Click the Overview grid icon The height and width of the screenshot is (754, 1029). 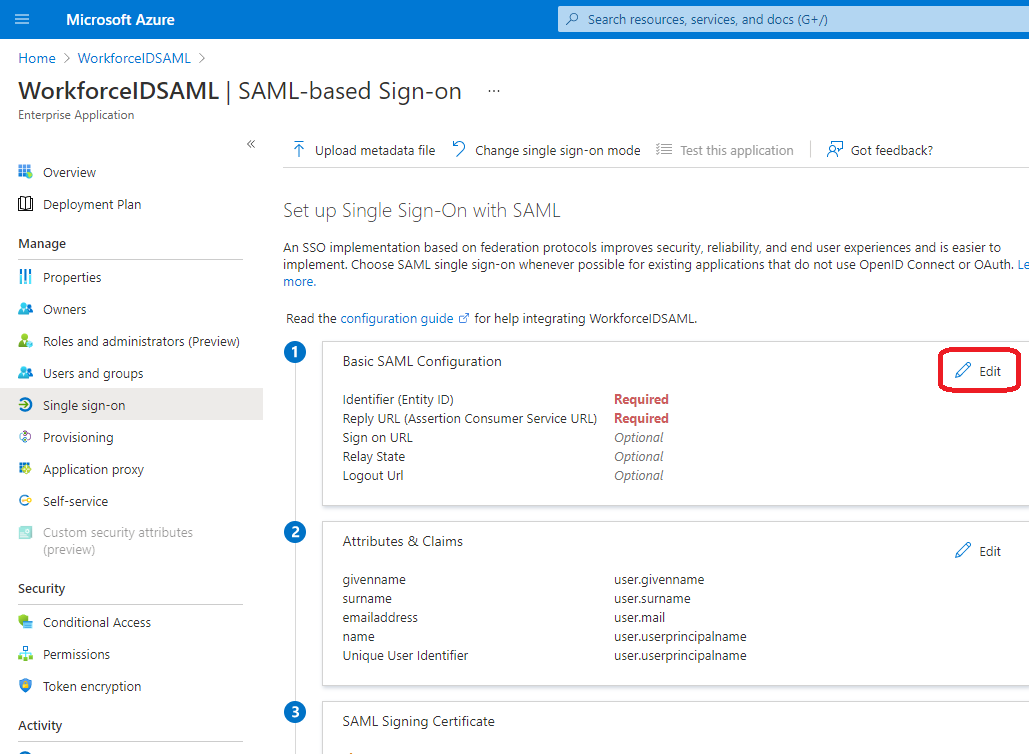click(26, 172)
